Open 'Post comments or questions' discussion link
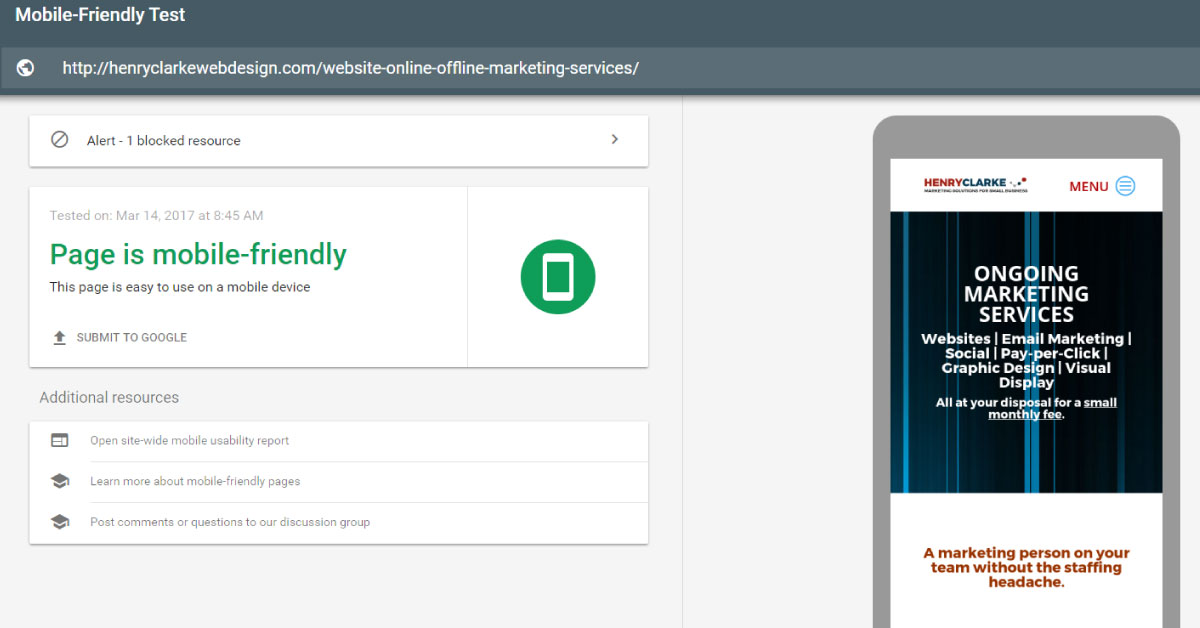The width and height of the screenshot is (1200, 628). coord(230,522)
